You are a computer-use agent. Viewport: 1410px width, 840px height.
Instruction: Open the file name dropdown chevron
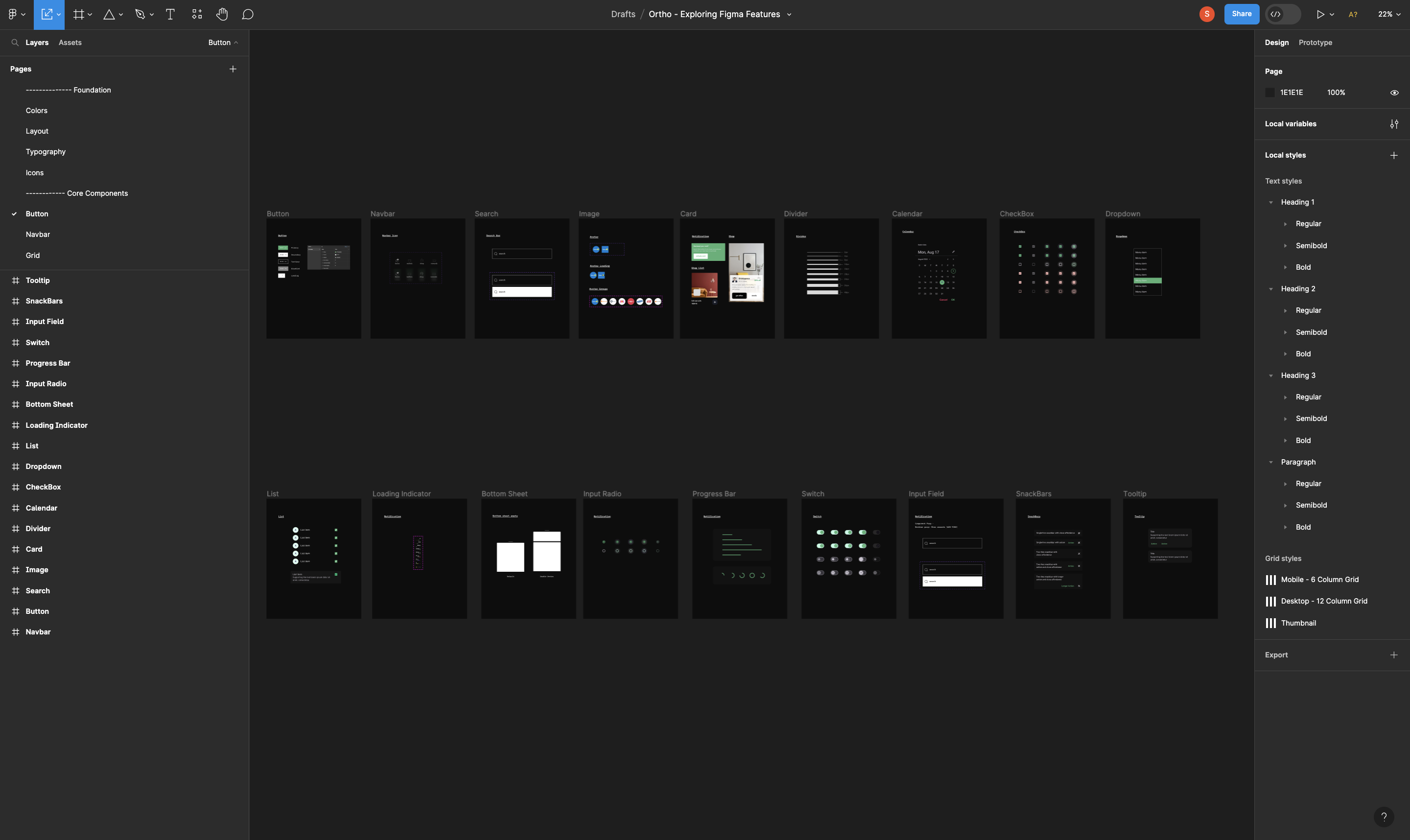pos(789,15)
